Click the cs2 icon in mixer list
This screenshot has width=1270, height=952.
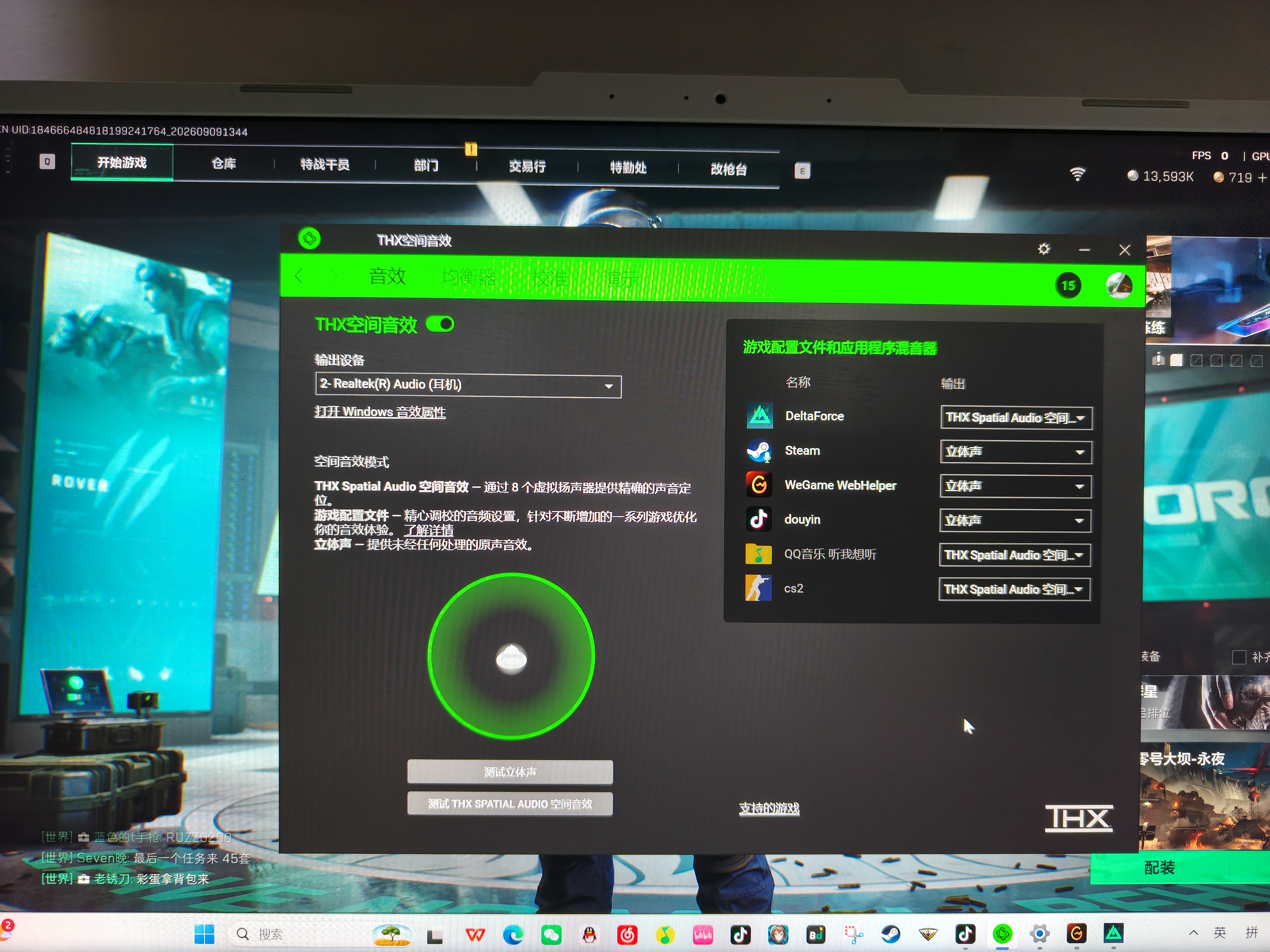[758, 588]
